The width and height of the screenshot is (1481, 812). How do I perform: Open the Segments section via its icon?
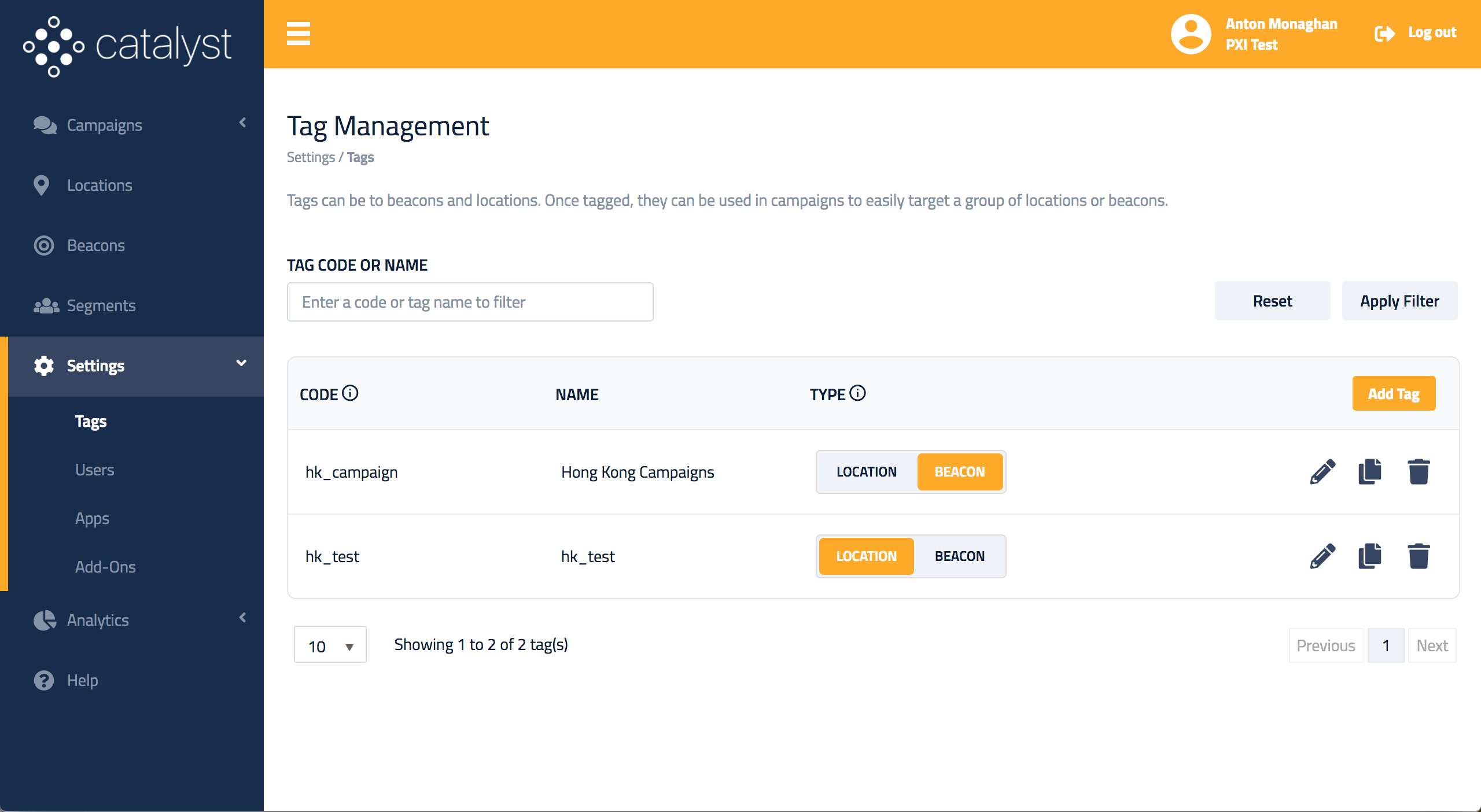[x=46, y=305]
